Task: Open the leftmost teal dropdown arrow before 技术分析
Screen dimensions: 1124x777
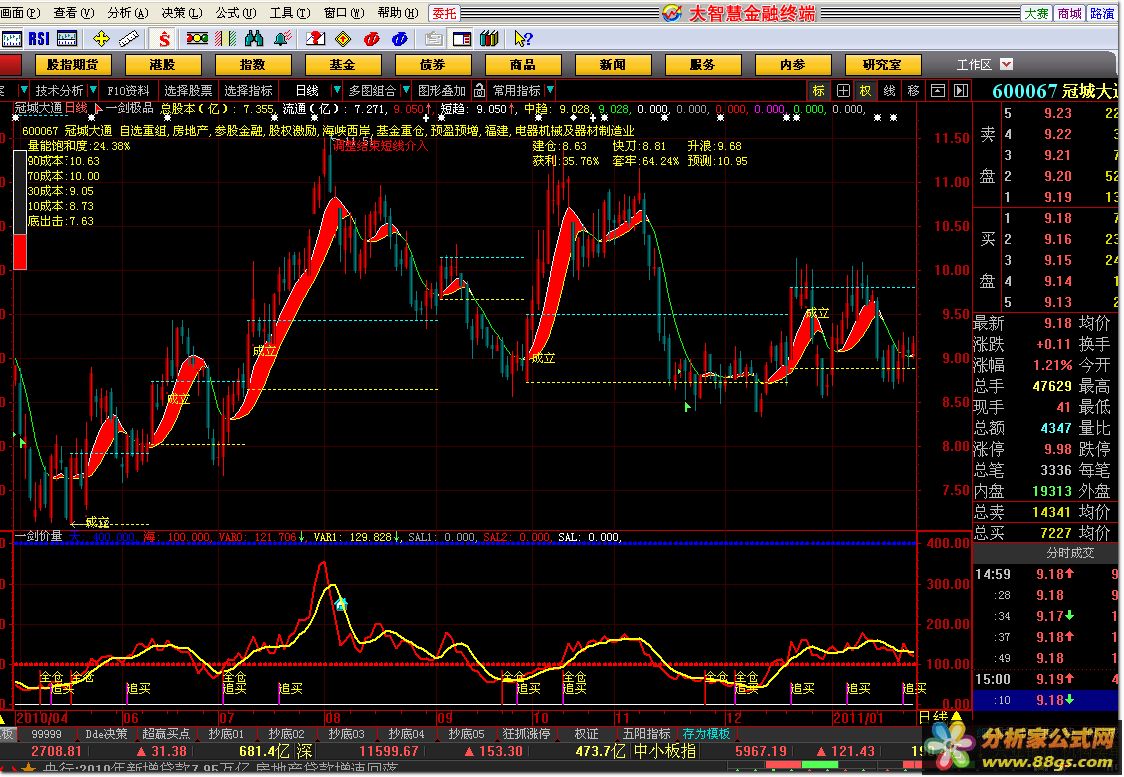Action: pos(24,90)
